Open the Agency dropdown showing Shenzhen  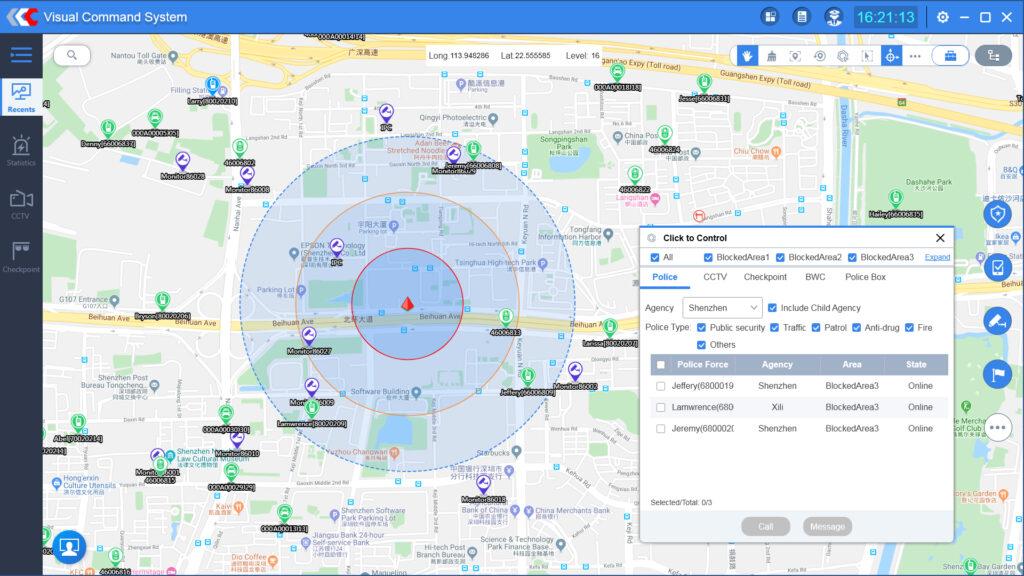[722, 308]
